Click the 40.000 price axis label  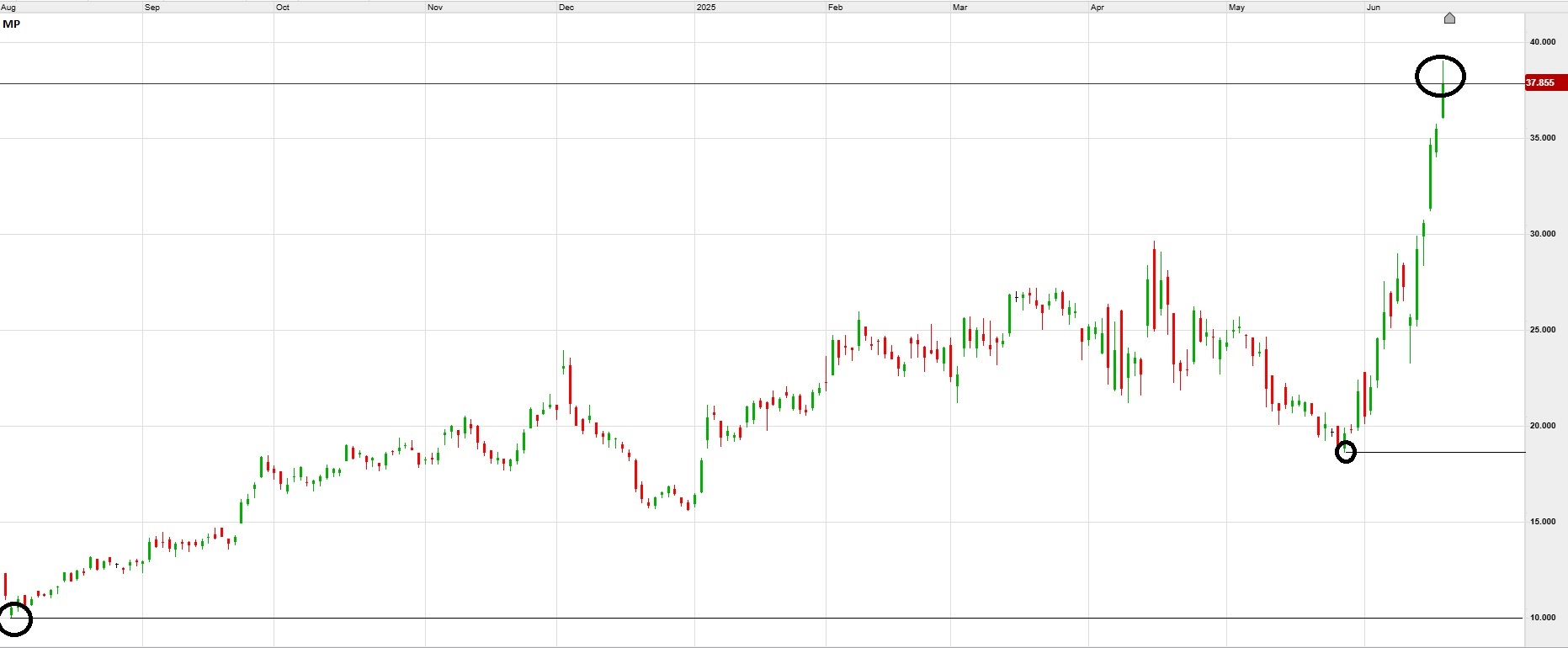click(1543, 42)
